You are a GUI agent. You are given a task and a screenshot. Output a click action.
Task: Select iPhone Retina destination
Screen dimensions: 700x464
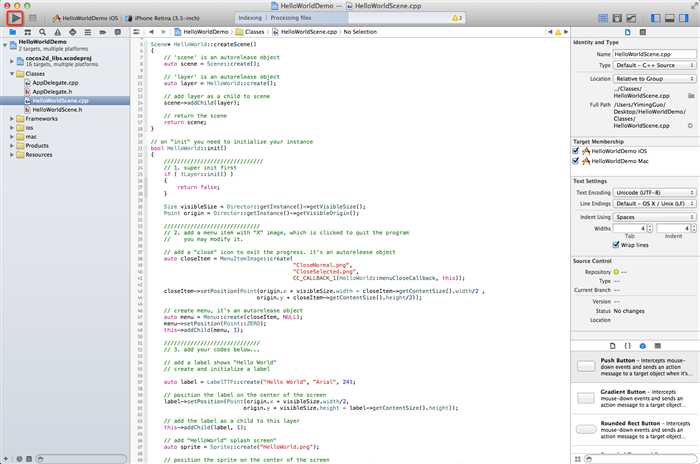pyautogui.click(x=162, y=18)
